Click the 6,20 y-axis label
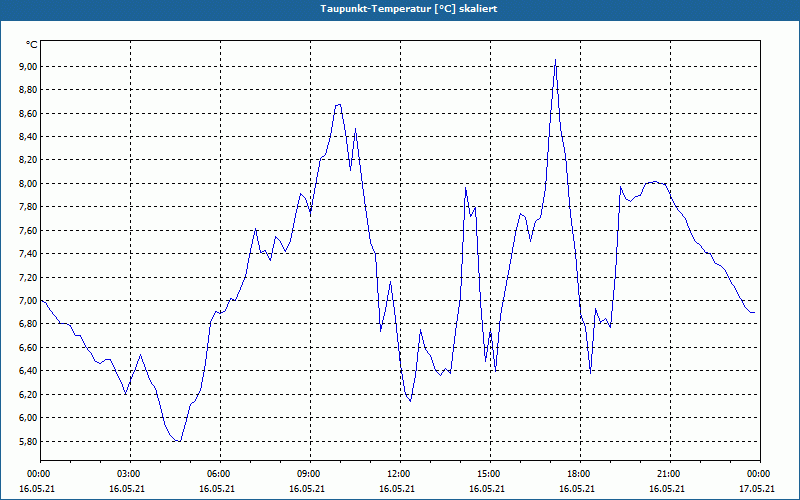Image resolution: width=800 pixels, height=500 pixels. [28, 394]
